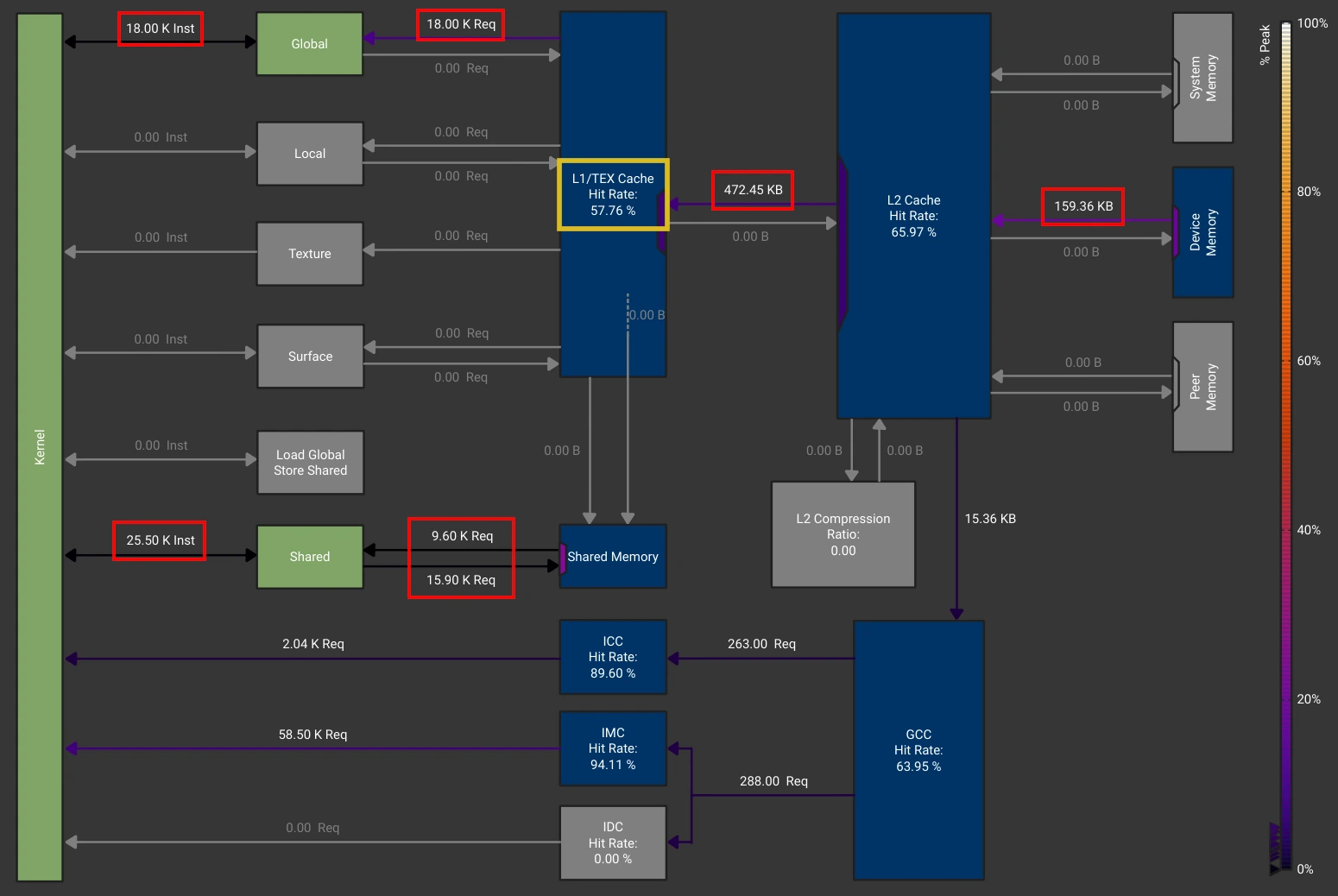Select the 2.04 K Req label
Screen dimensions: 1338x896
coord(313,644)
